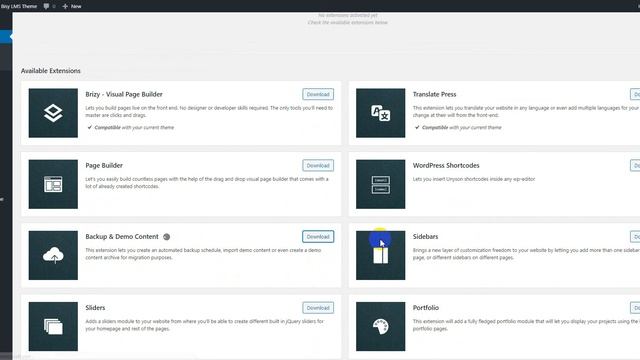640x360 pixels.
Task: Click the Translate Press title
Action: tap(434, 94)
